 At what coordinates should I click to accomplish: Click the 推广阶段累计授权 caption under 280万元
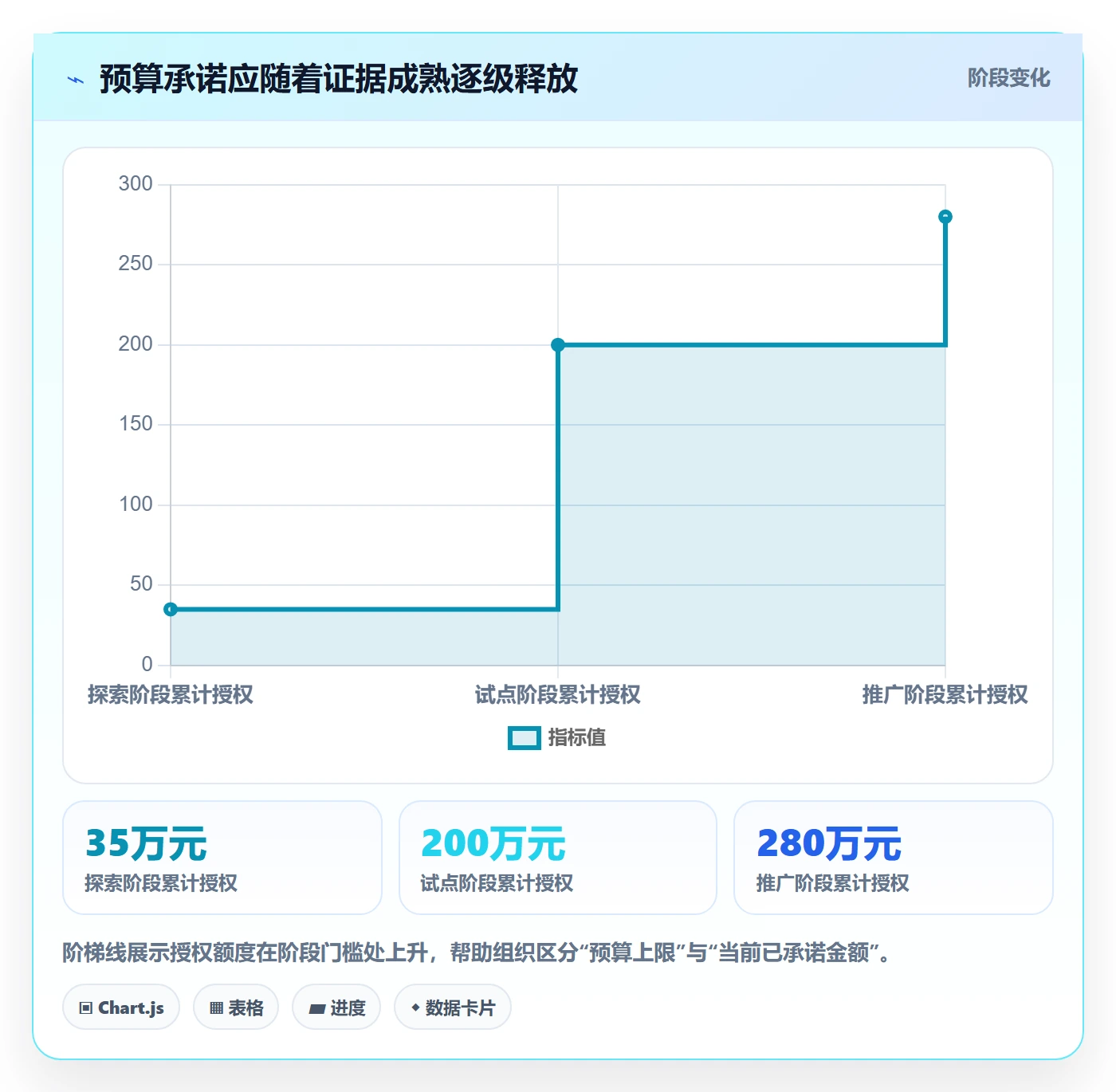point(833,883)
